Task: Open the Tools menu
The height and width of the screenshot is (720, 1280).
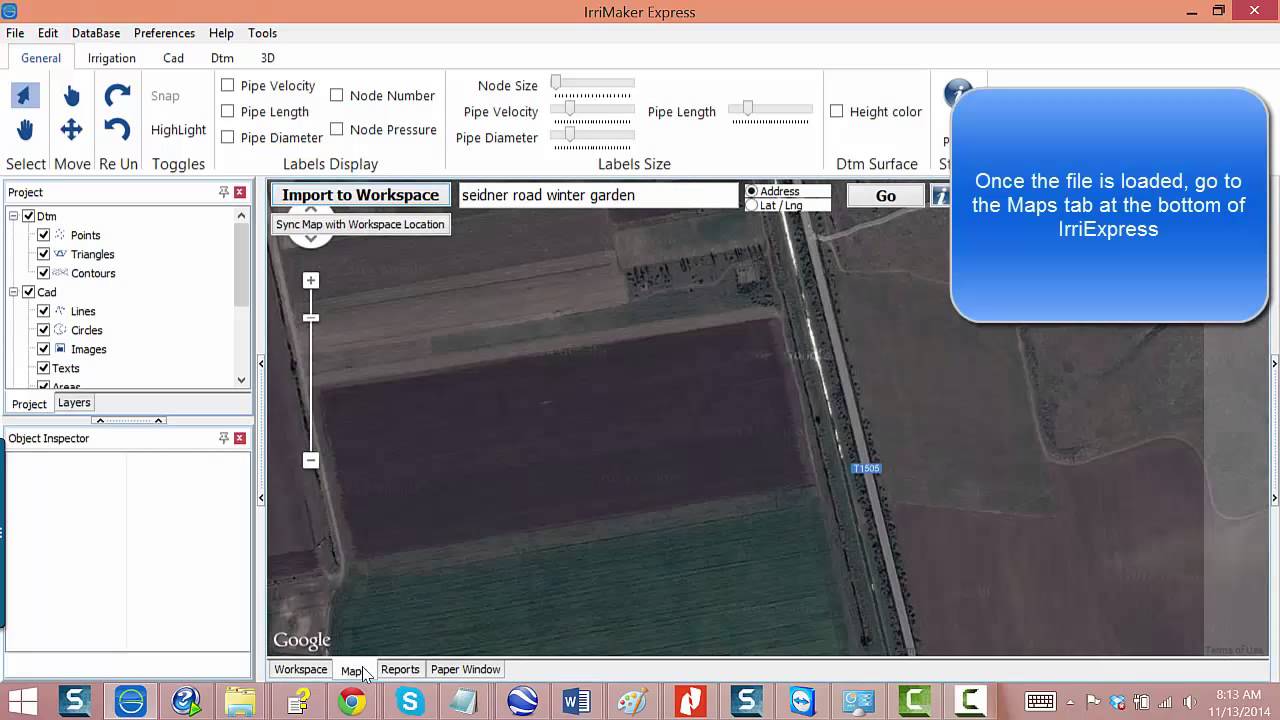Action: (x=263, y=33)
